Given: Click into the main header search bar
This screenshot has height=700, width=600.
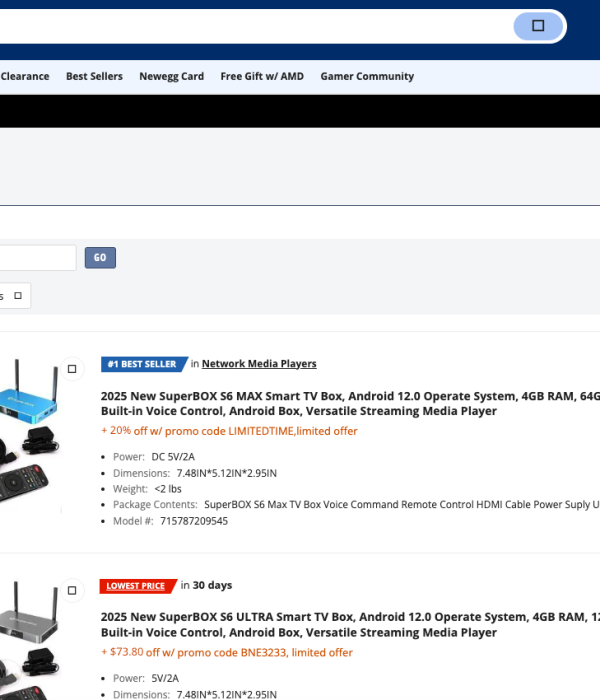Looking at the screenshot, I should point(250,26).
